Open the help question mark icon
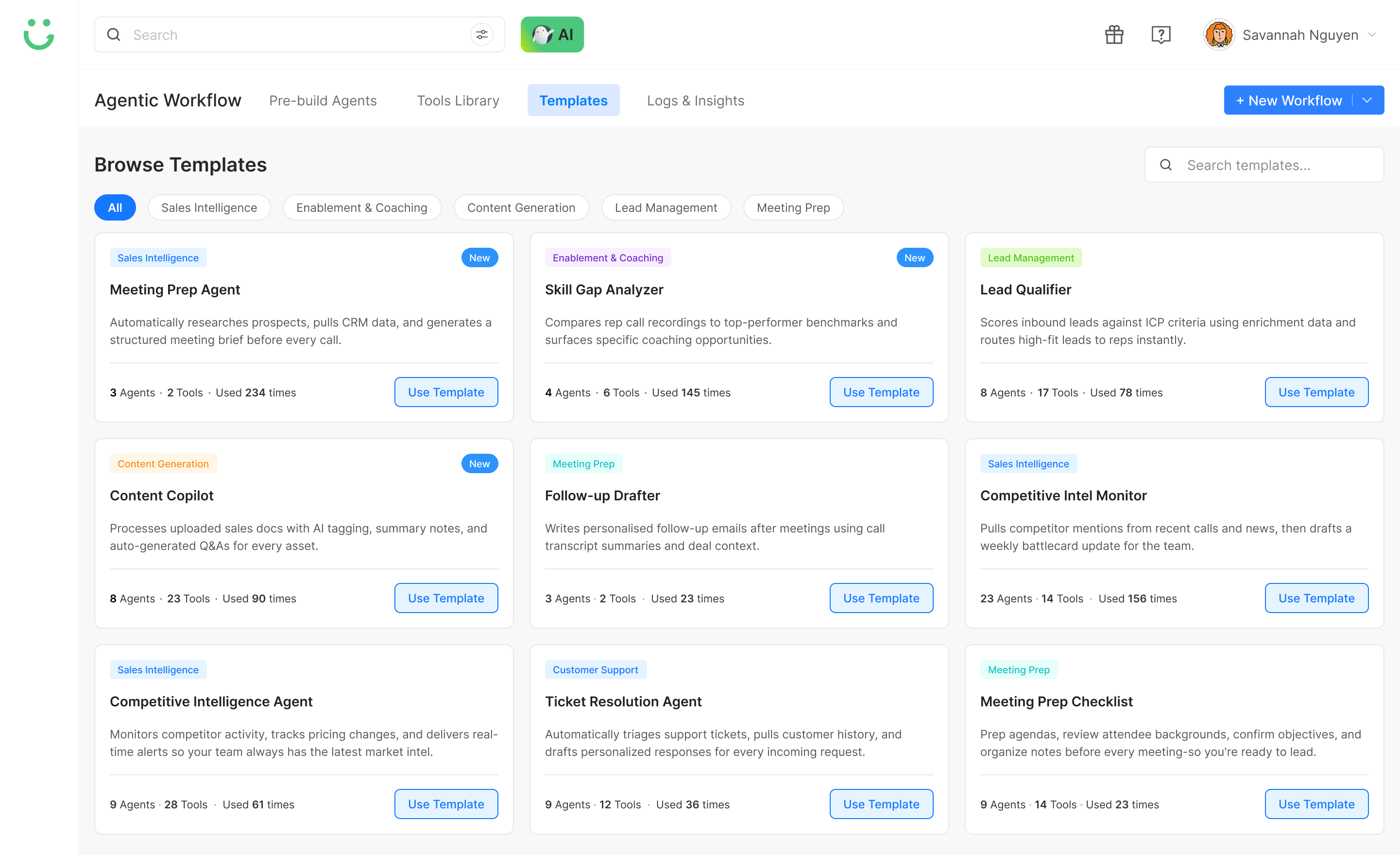Viewport: 1400px width, 855px height. pyautogui.click(x=1160, y=34)
